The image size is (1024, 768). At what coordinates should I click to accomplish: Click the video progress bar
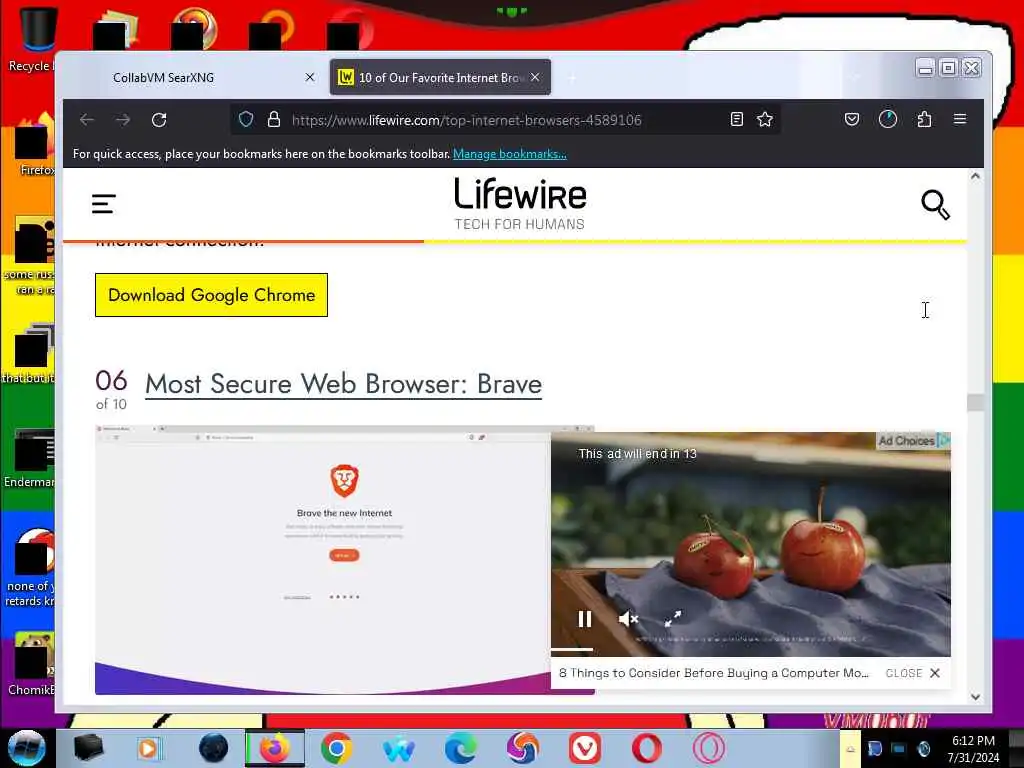click(750, 650)
